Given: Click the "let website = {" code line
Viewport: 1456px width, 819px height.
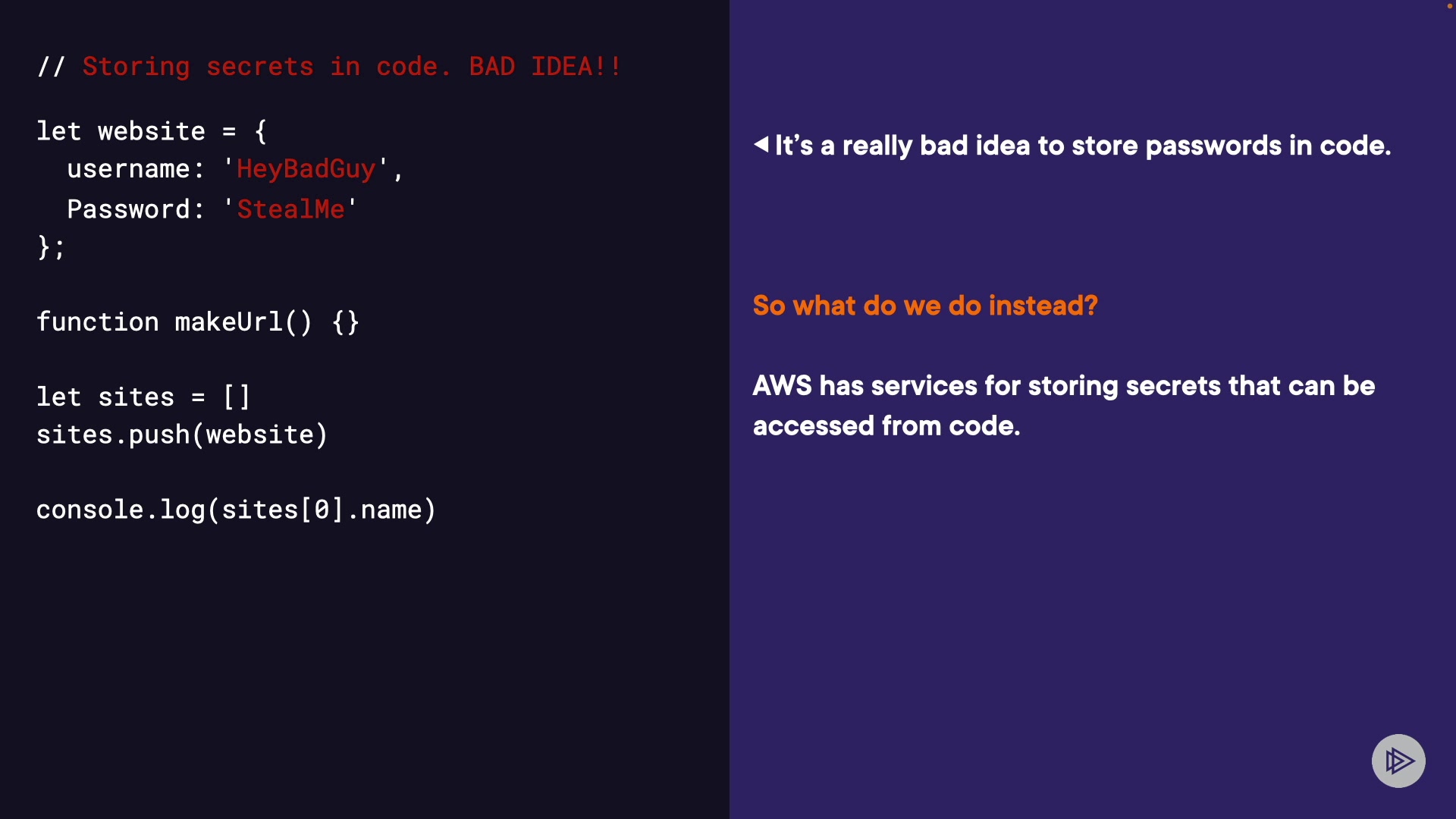Looking at the screenshot, I should (152, 131).
